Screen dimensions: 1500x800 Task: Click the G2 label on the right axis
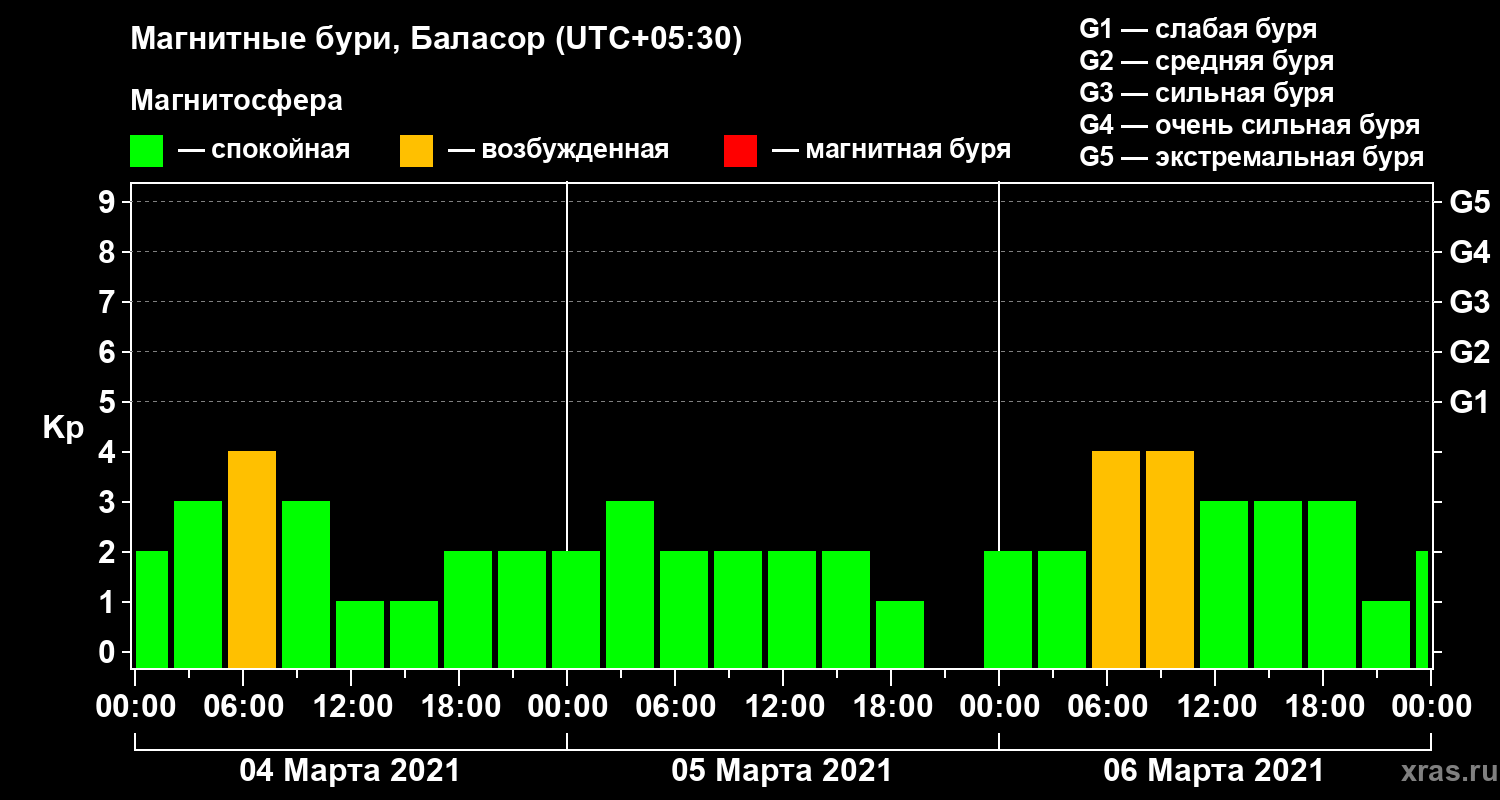click(1470, 352)
